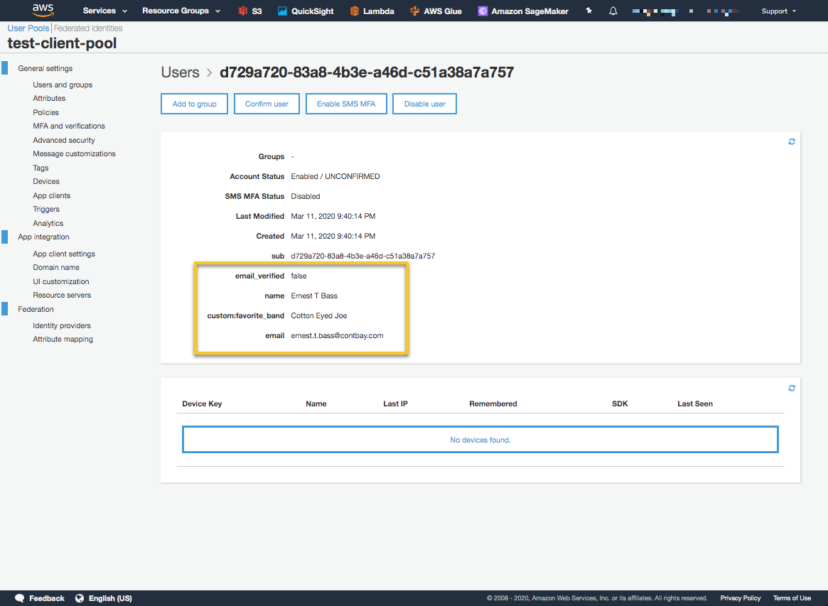Viewport: 828px width, 606px height.
Task: Switch to MFA and verifications section
Action: 69,125
